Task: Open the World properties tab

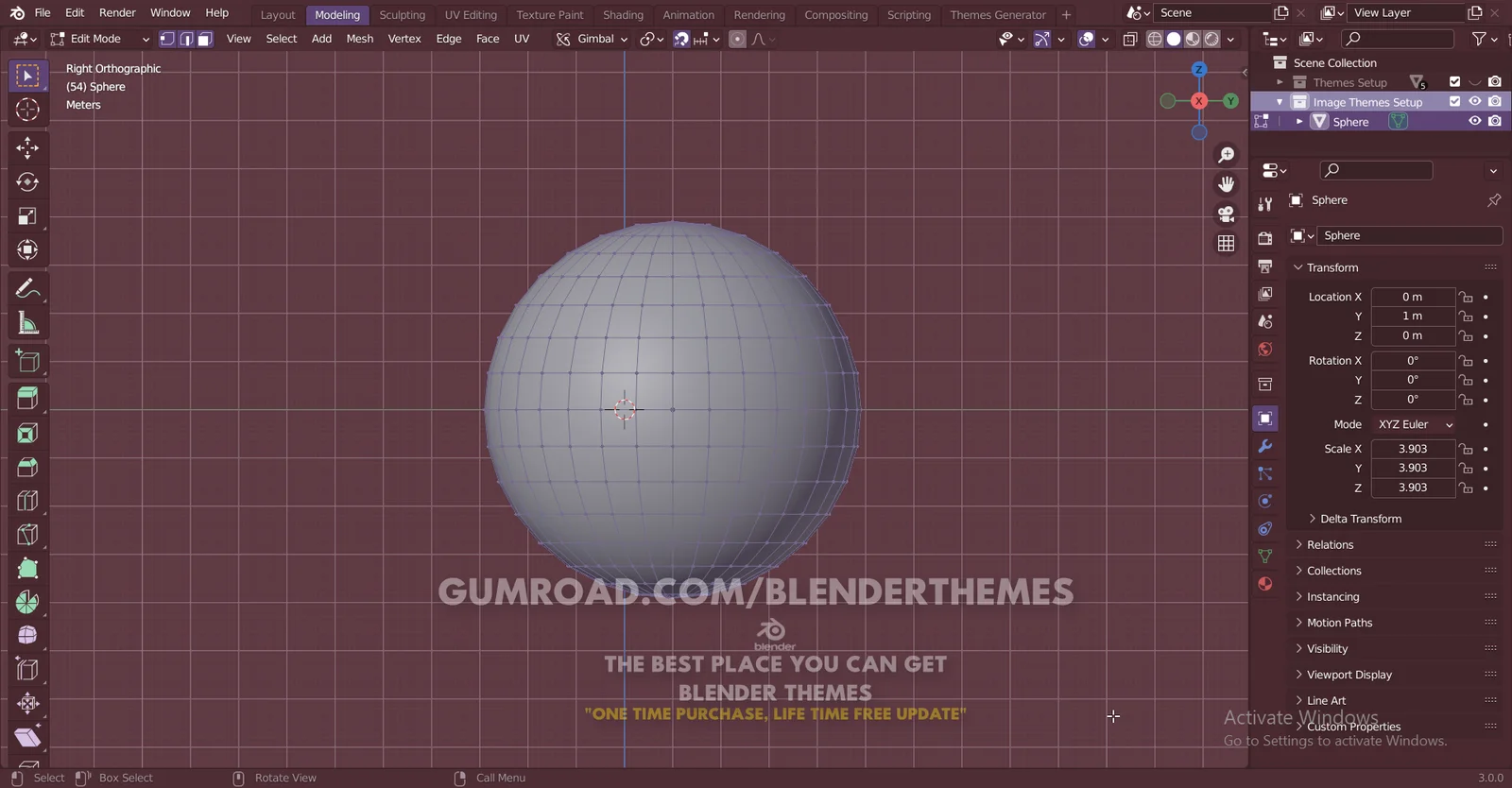Action: click(x=1265, y=350)
